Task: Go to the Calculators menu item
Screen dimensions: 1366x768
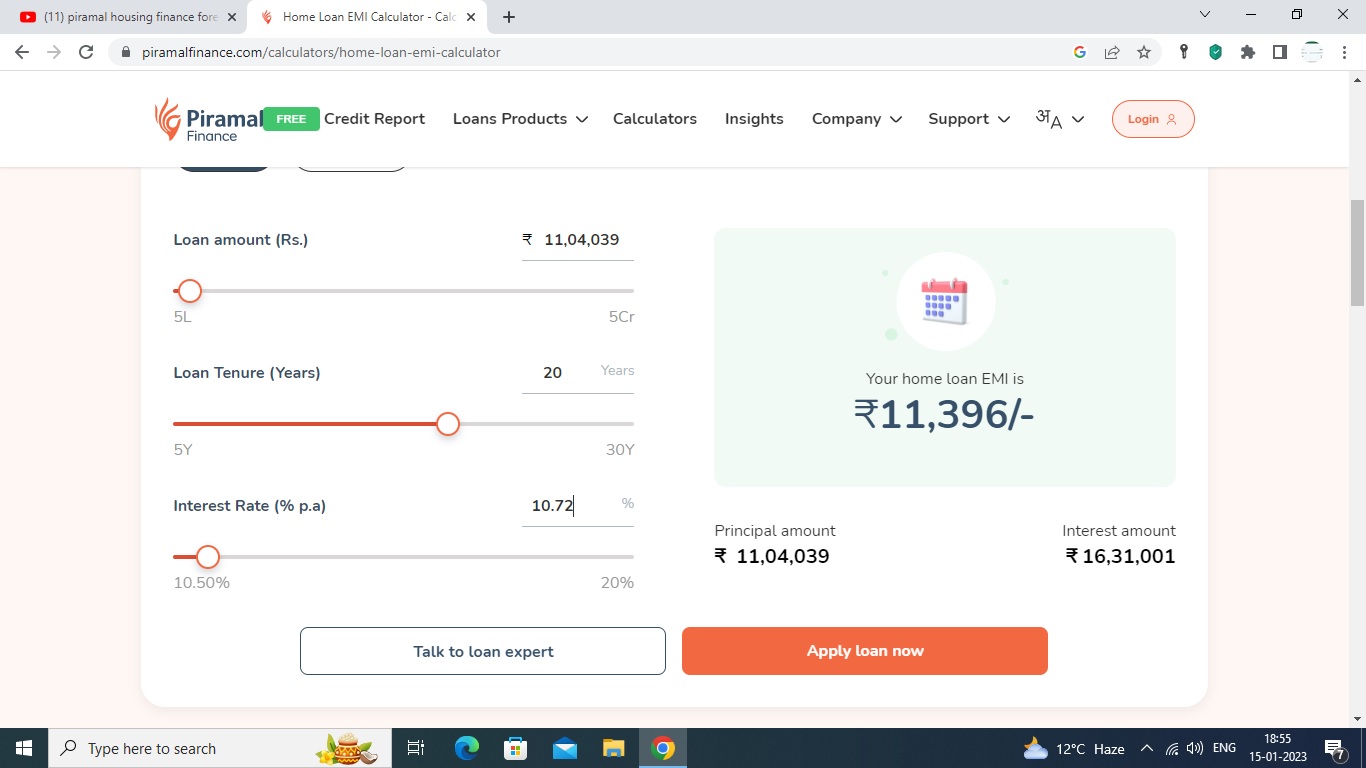Action: (x=654, y=119)
